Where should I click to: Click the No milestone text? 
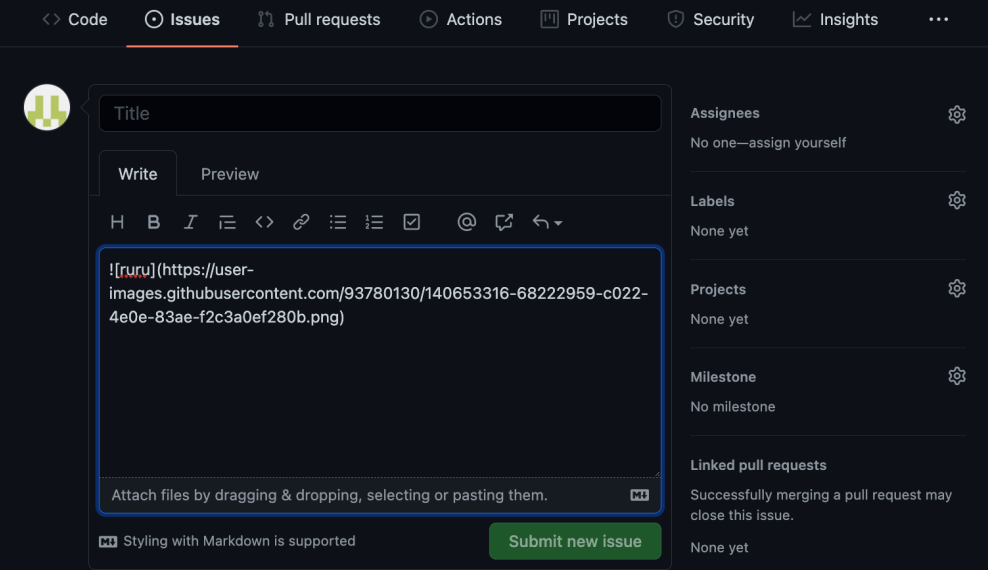point(732,407)
